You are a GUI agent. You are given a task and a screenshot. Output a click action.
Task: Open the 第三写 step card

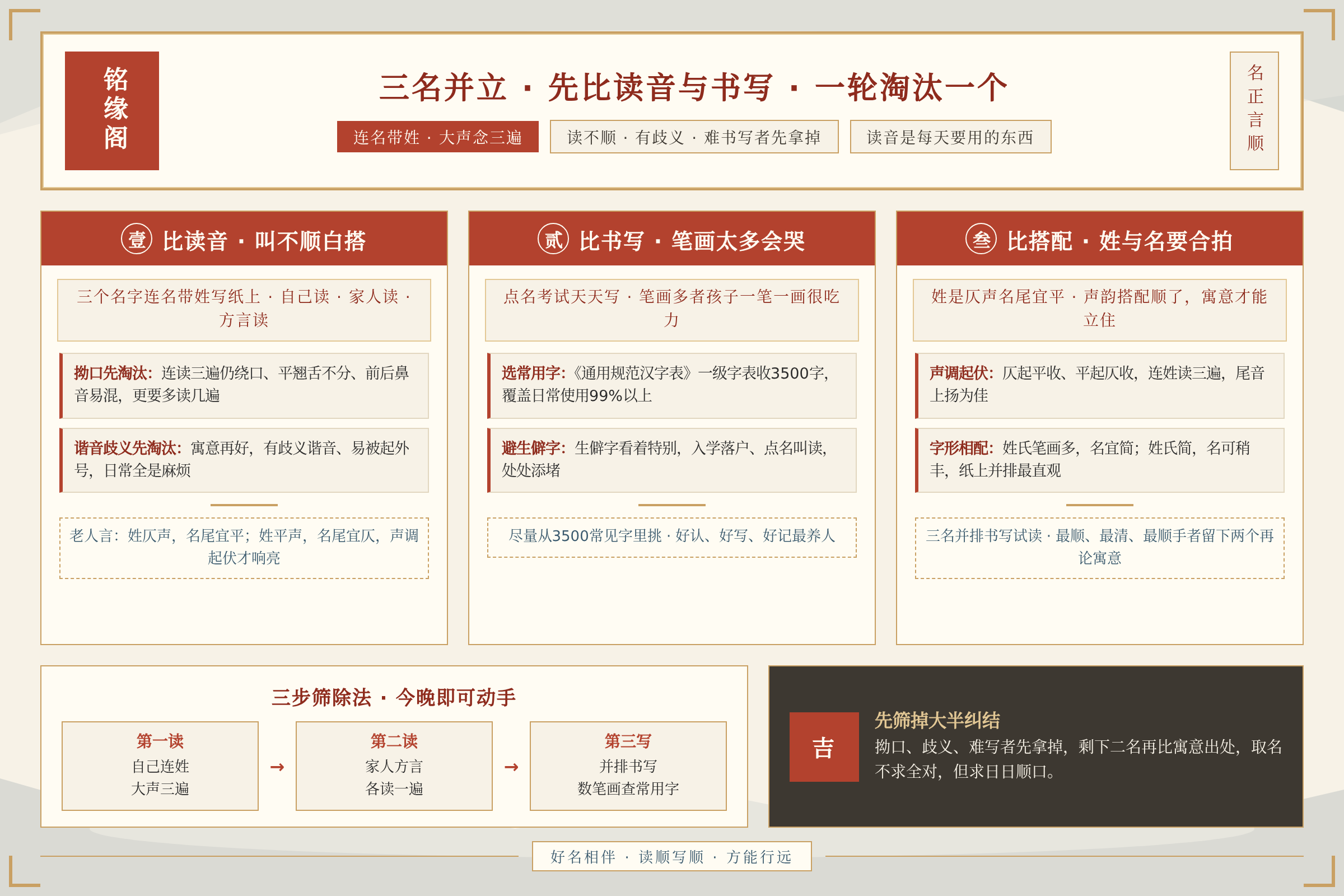[628, 766]
